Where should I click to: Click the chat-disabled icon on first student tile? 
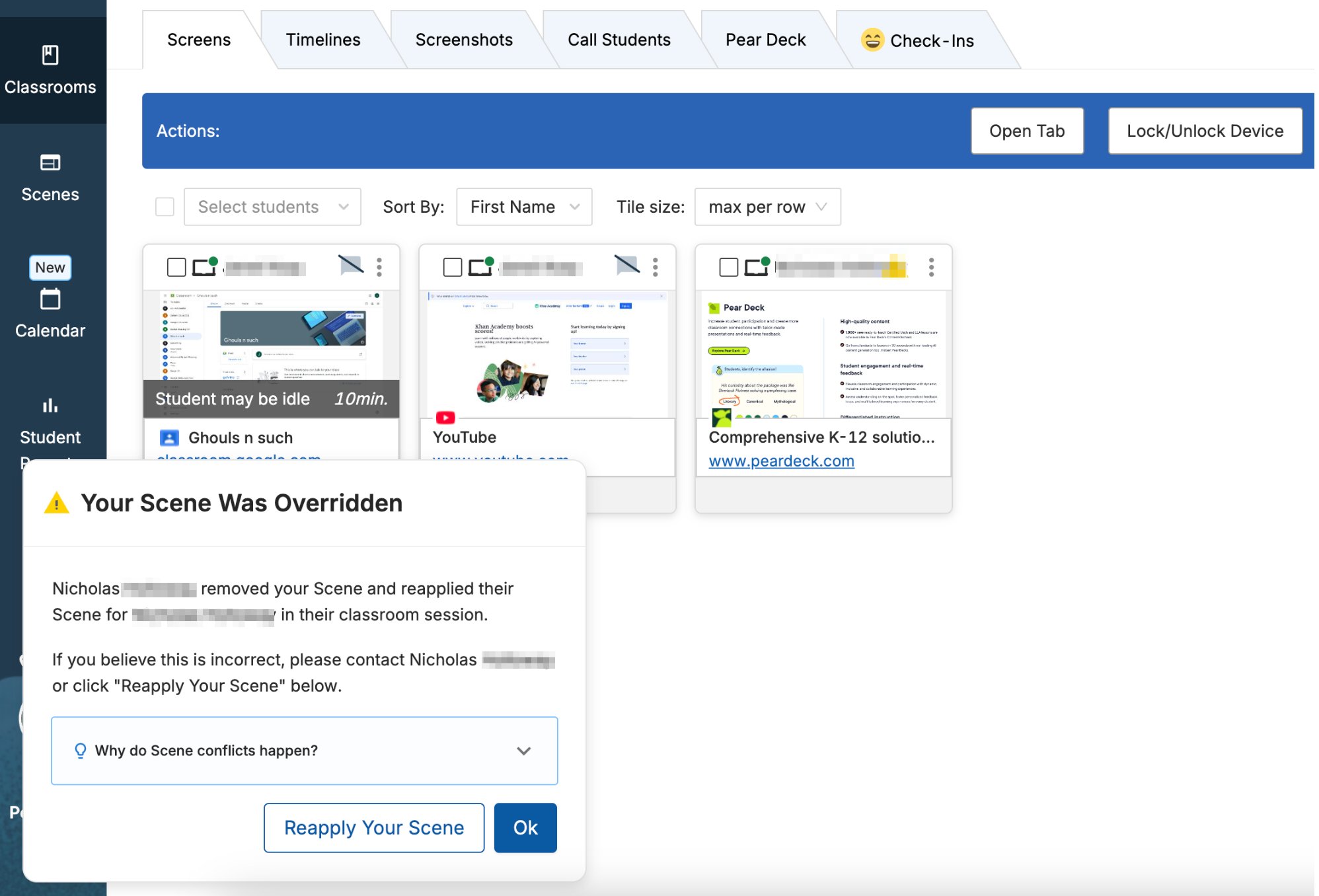click(x=351, y=266)
